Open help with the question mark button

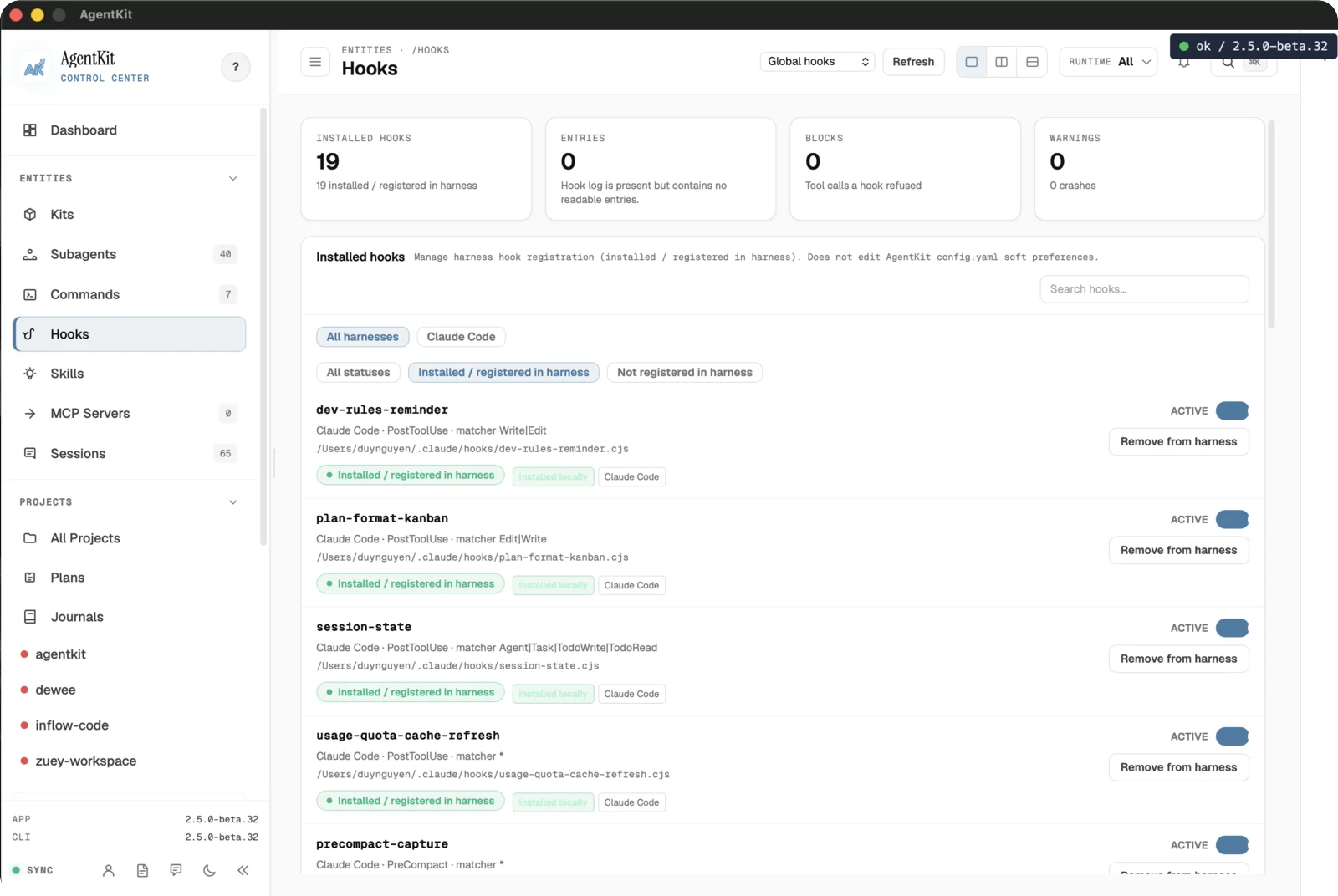236,67
